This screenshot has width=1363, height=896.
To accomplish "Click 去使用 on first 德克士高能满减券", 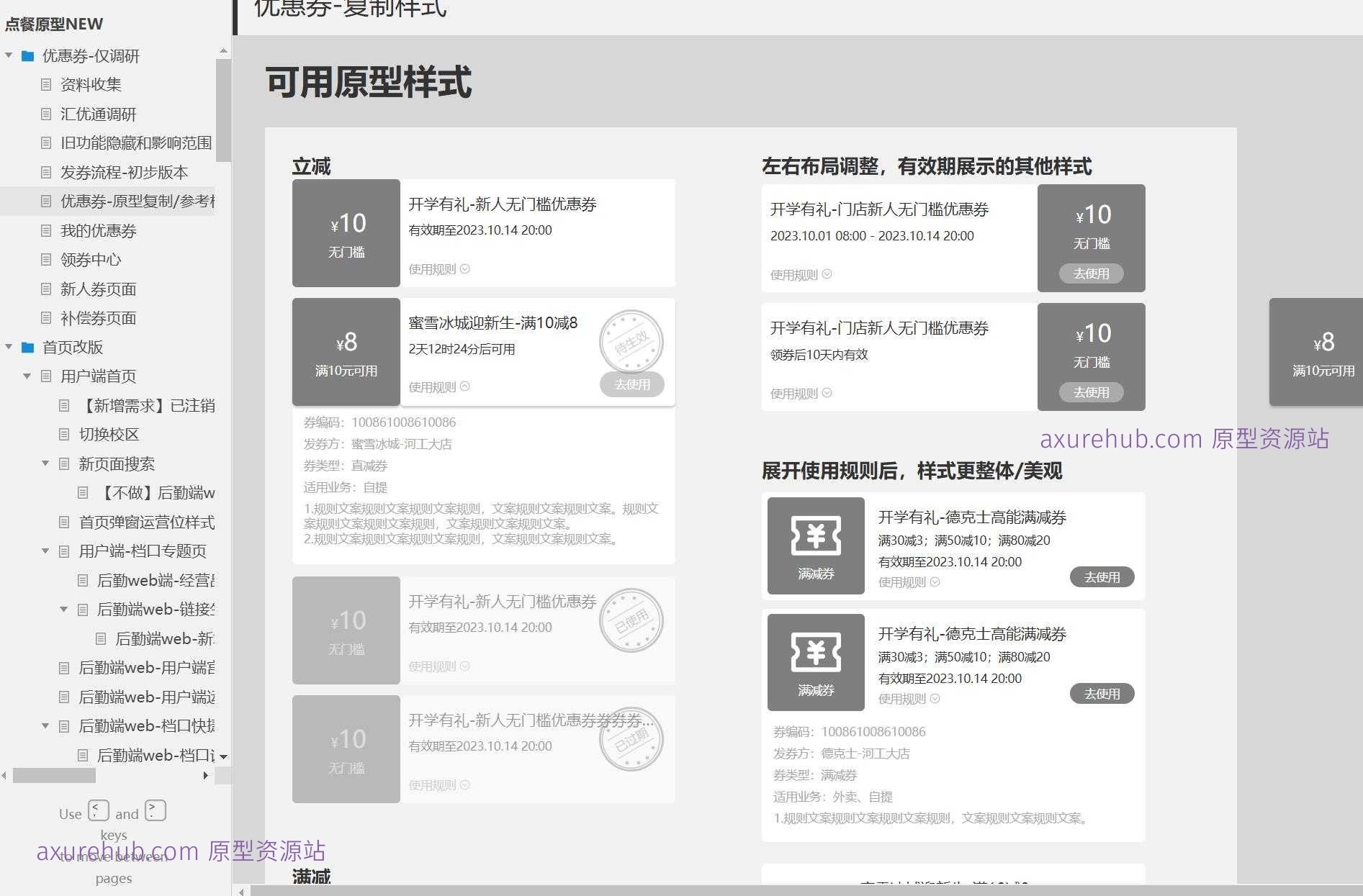I will click(1102, 577).
